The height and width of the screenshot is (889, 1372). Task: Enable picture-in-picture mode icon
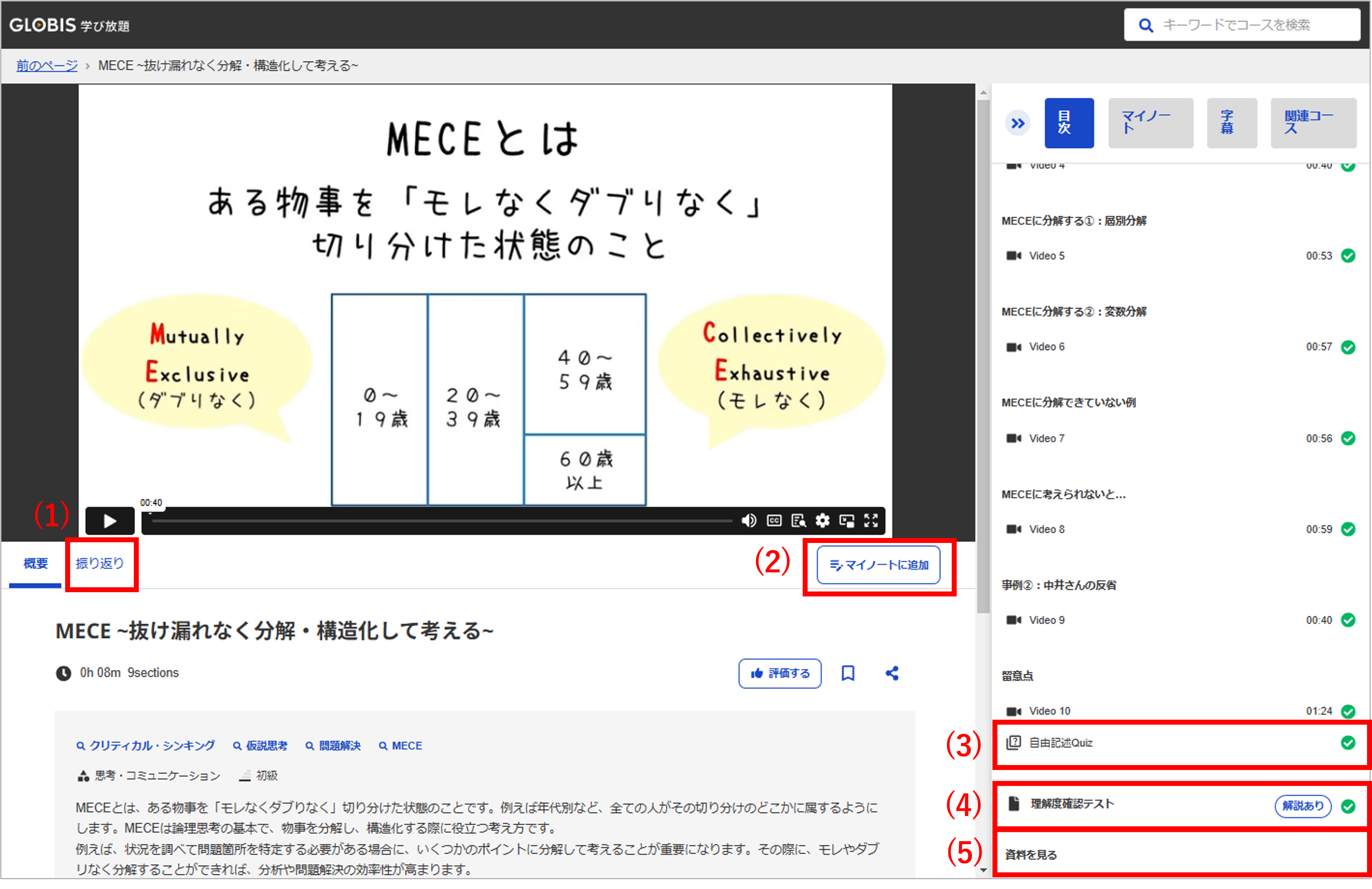point(847,521)
